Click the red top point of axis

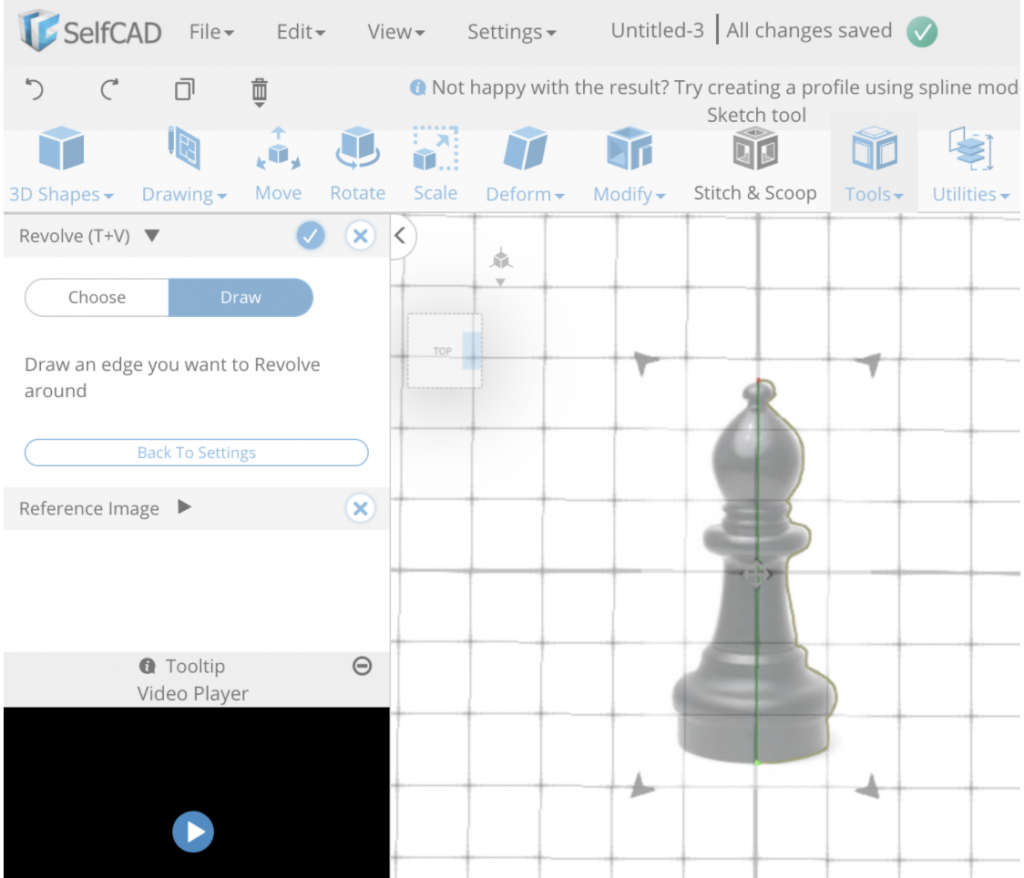(758, 380)
